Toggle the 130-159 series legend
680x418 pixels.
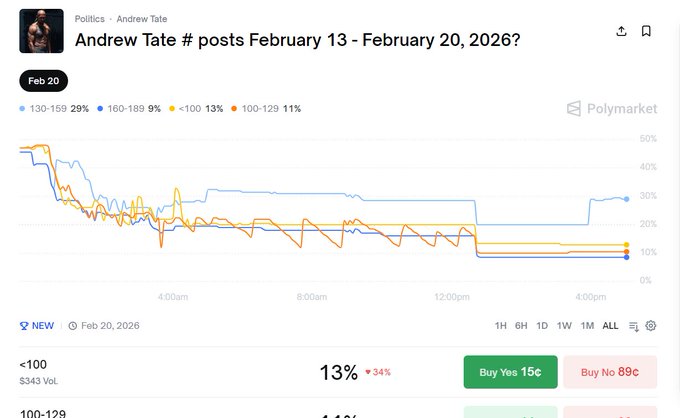click(x=52, y=108)
